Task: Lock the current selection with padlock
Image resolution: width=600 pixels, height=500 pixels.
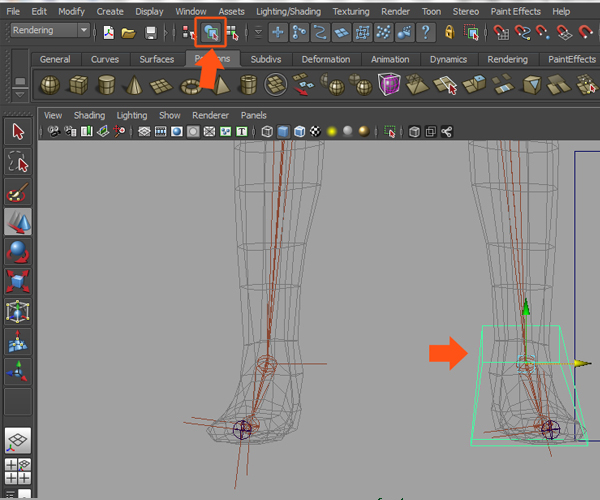Action: coord(450,32)
